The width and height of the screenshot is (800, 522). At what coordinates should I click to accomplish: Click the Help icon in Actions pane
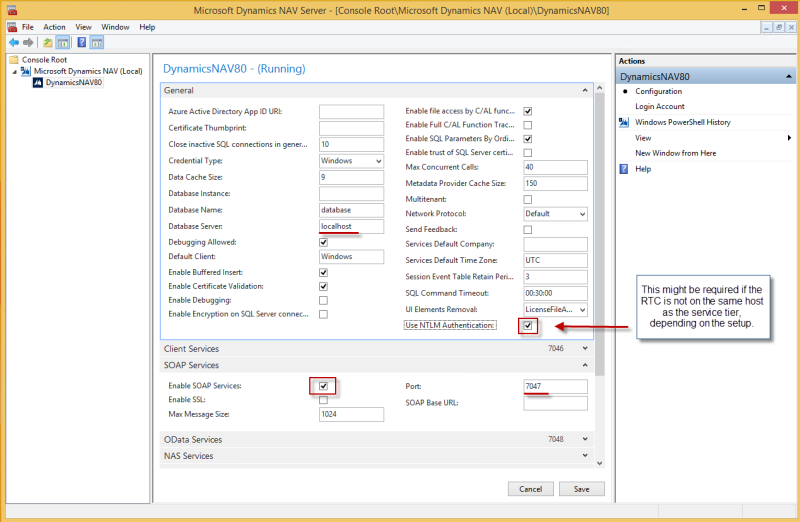[625, 169]
